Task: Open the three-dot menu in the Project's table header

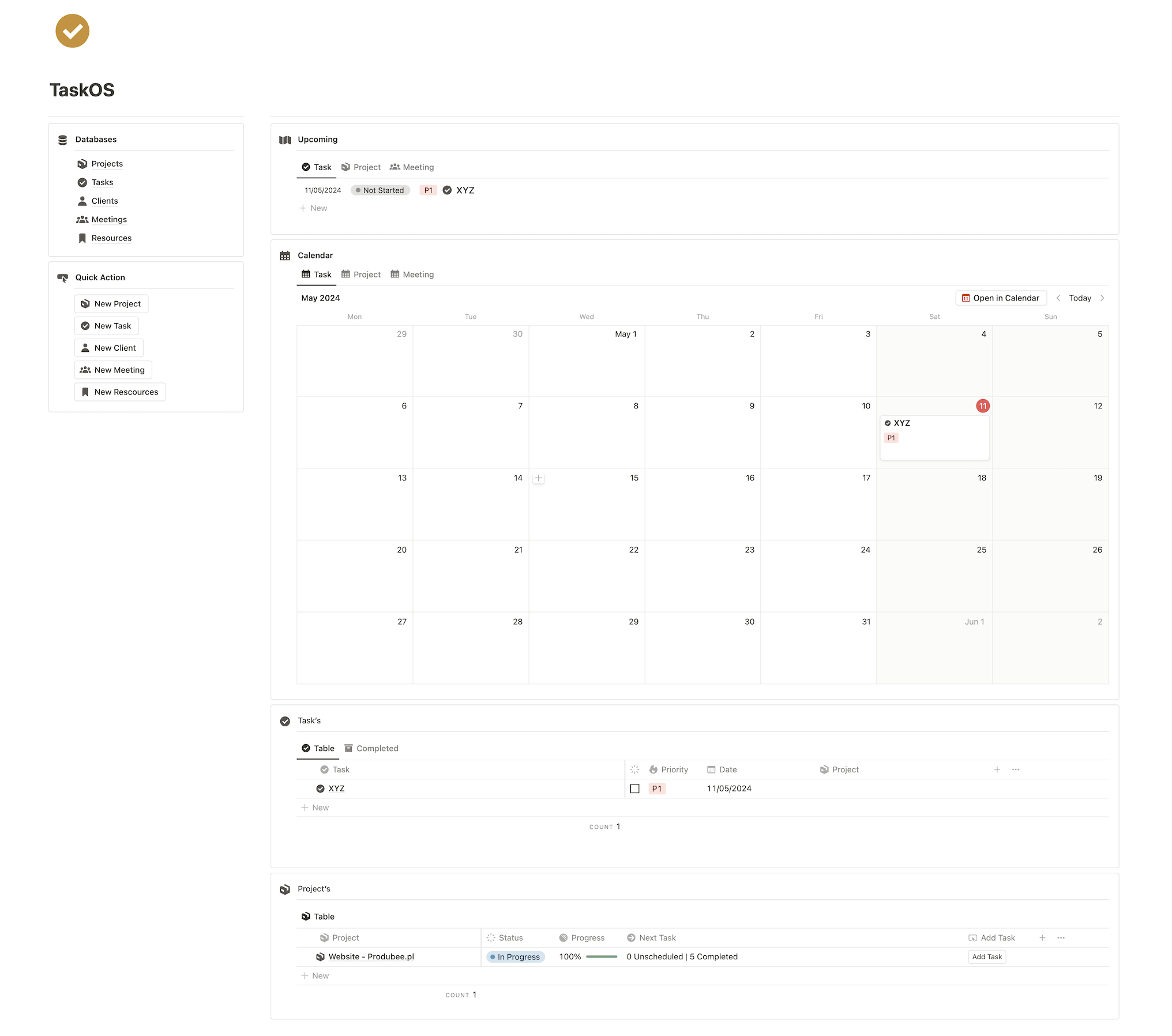Action: [1061, 938]
